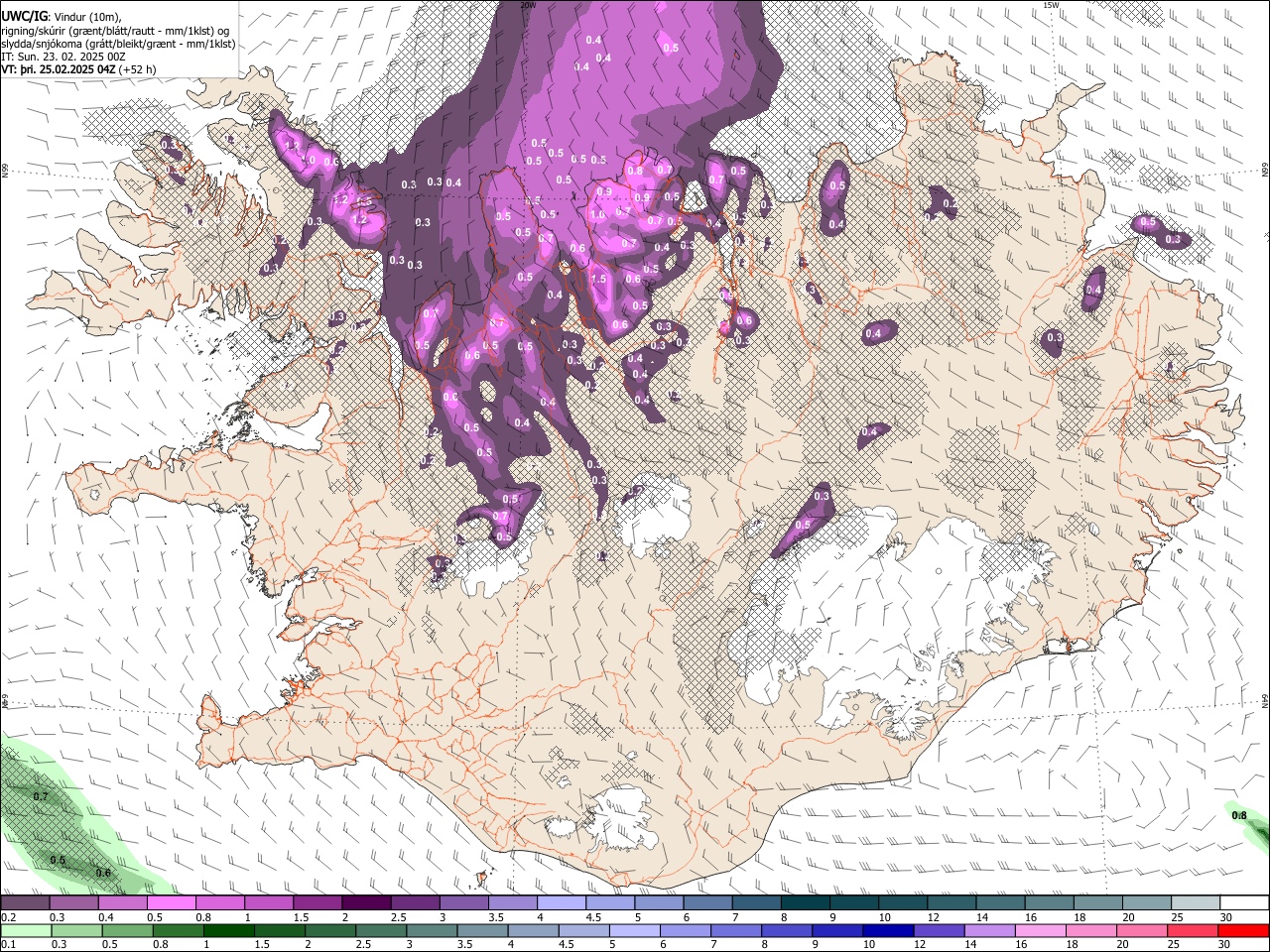This screenshot has height=952, width=1270.
Task: Click the '0.6' value in green rain area
Action: pyautogui.click(x=103, y=873)
